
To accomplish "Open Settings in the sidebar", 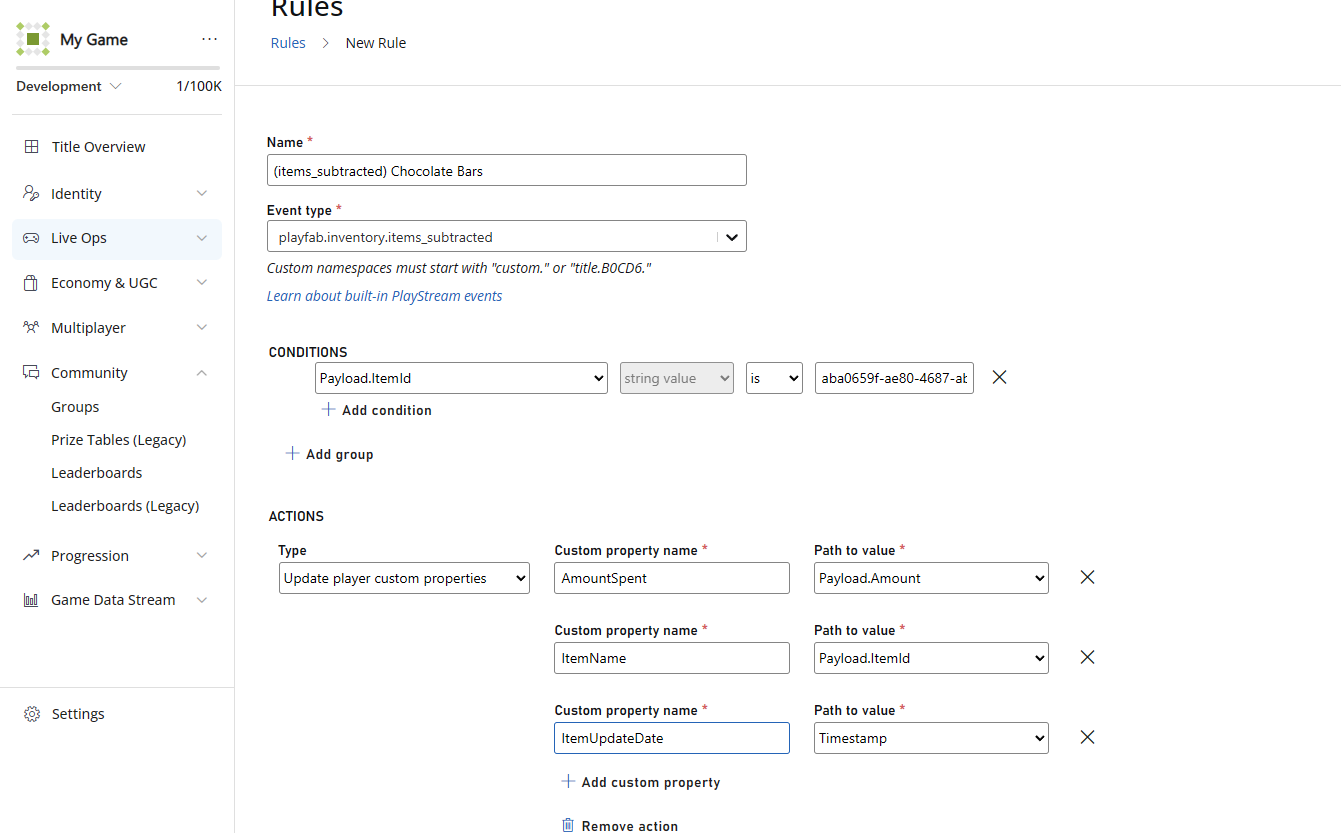I will 78,714.
